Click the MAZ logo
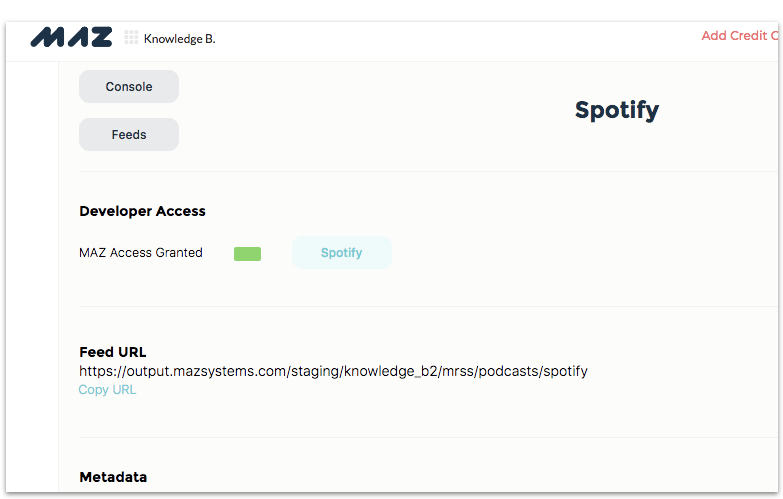The image size is (783, 499). [x=71, y=37]
